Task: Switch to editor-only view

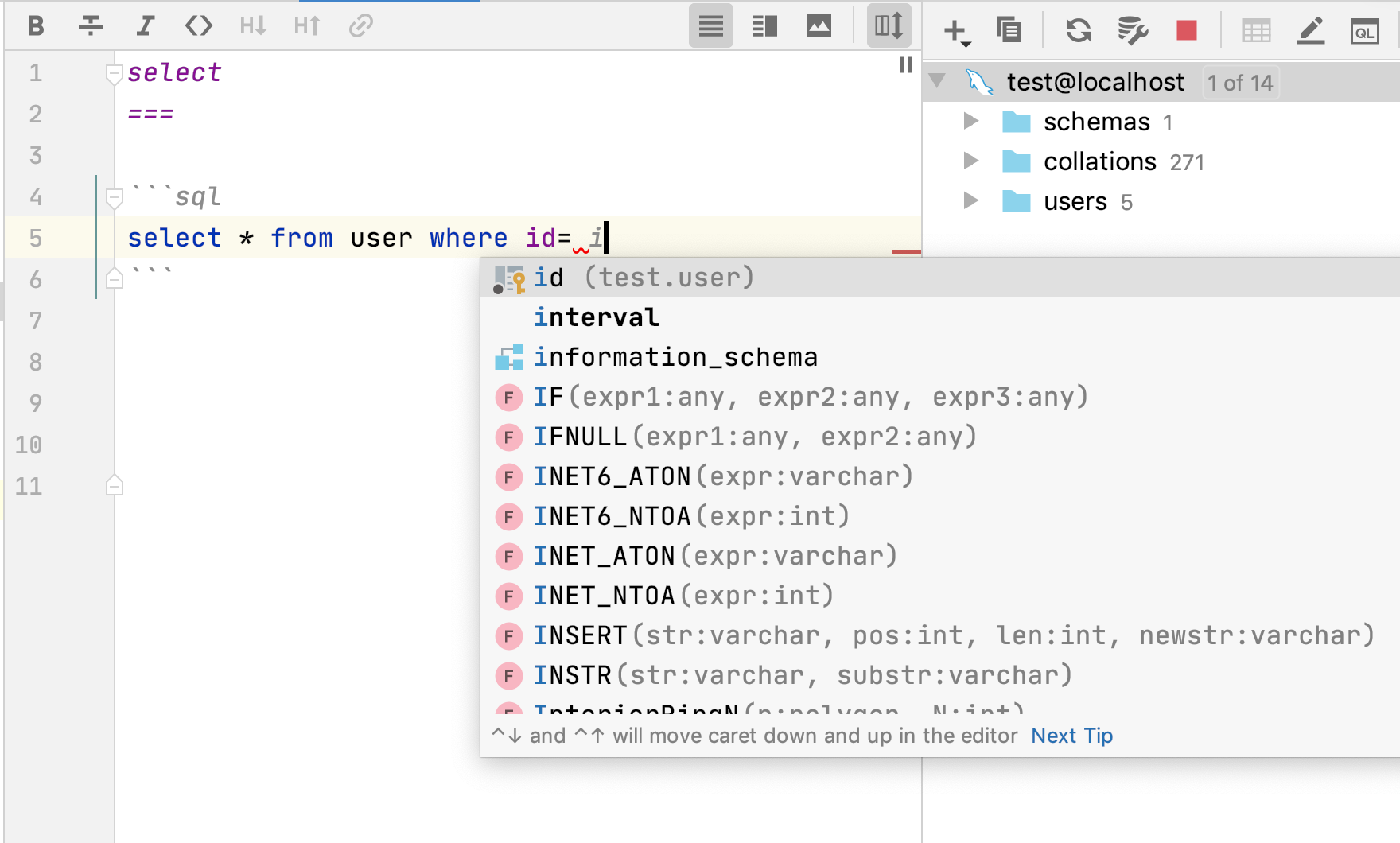Action: (x=711, y=26)
